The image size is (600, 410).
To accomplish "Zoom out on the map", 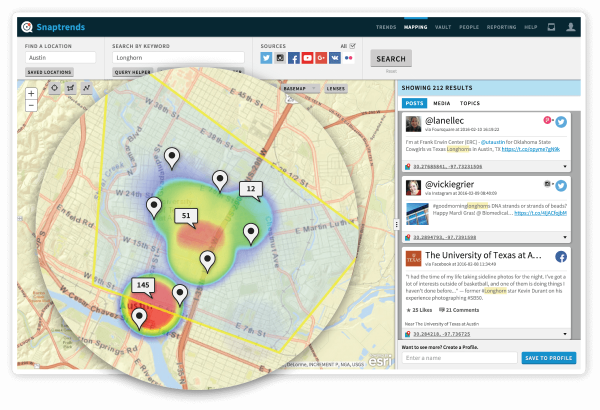I will click(x=31, y=105).
